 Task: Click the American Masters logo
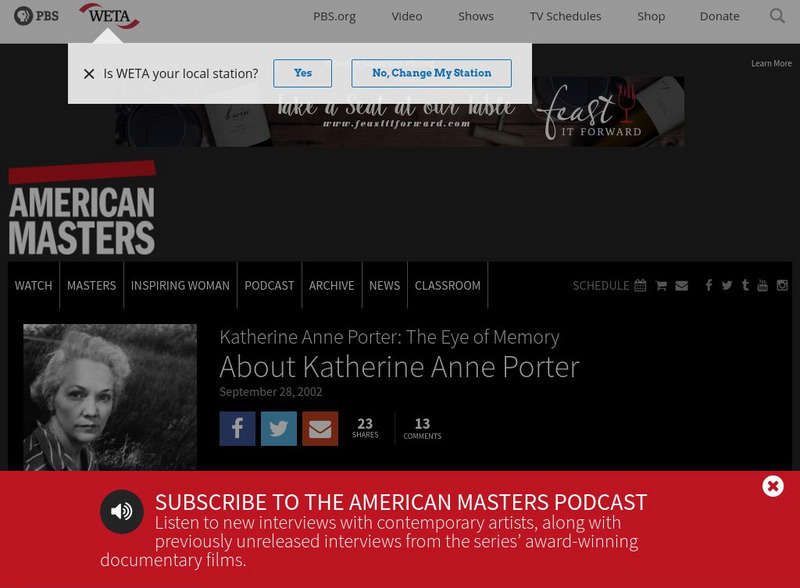pyautogui.click(x=82, y=208)
